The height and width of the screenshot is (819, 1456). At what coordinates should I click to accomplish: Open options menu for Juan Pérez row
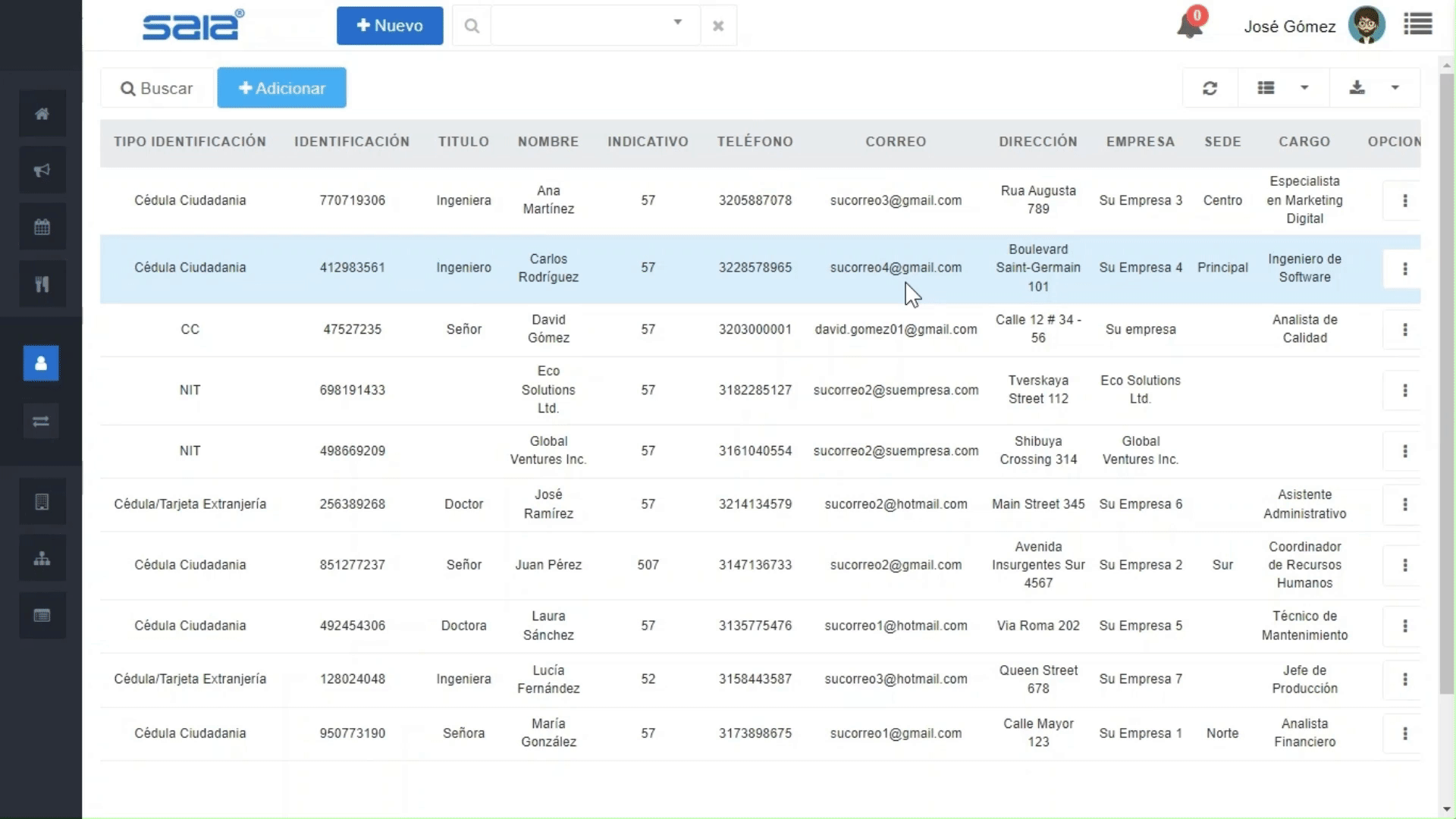1404,565
